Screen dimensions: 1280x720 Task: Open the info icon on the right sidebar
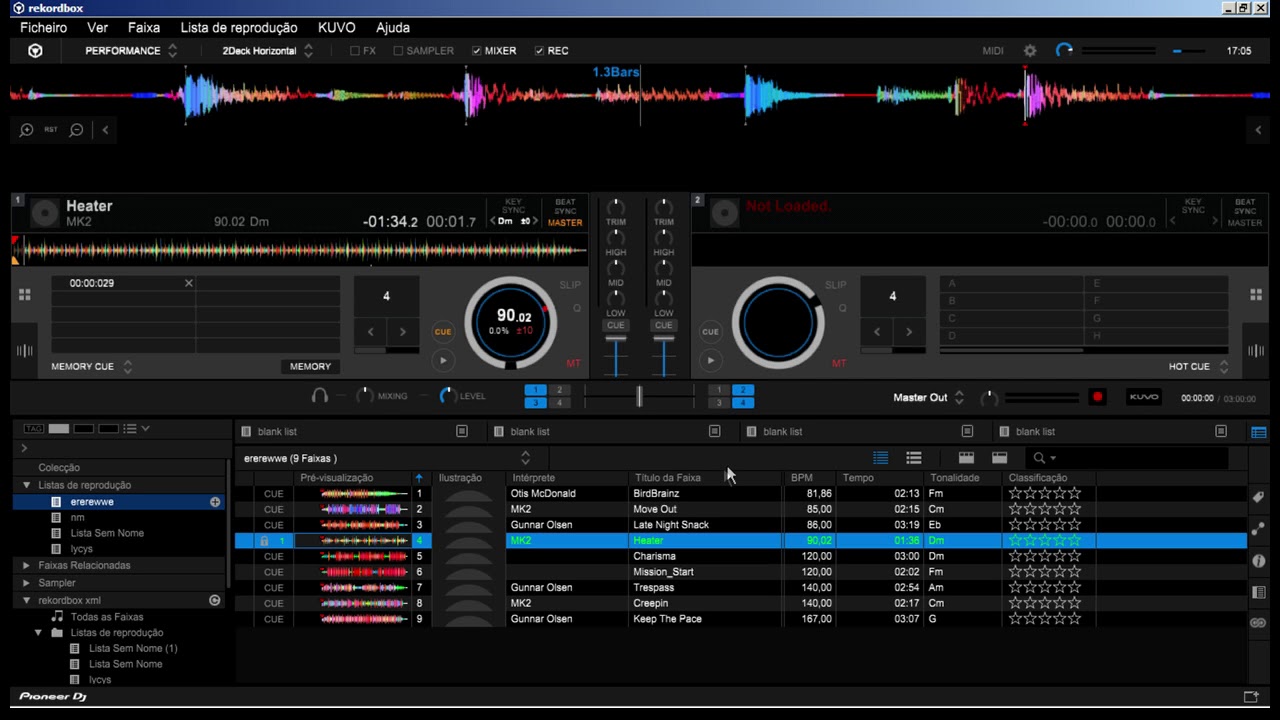(x=1259, y=561)
